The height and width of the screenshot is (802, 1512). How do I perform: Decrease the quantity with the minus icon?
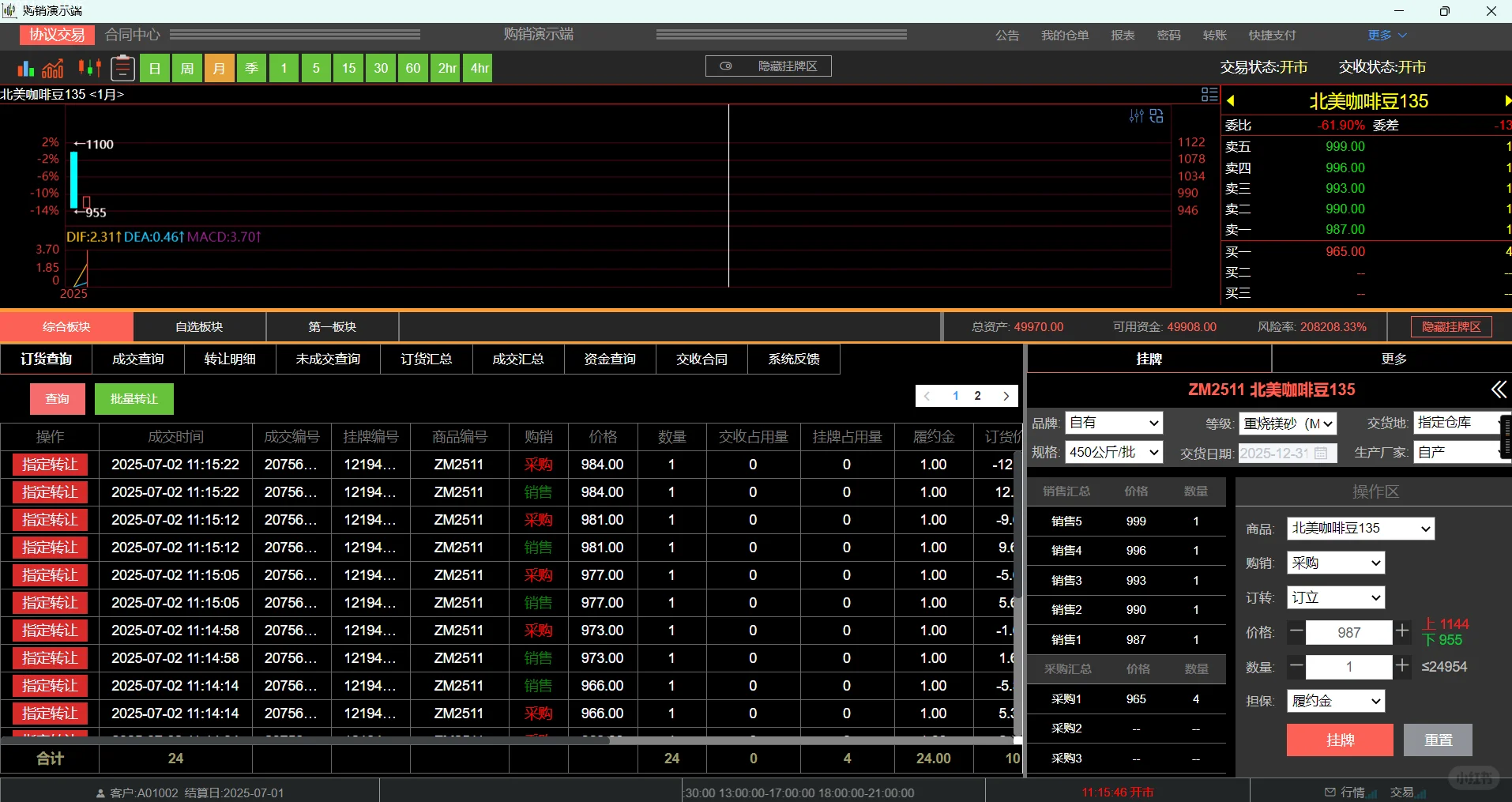1296,666
